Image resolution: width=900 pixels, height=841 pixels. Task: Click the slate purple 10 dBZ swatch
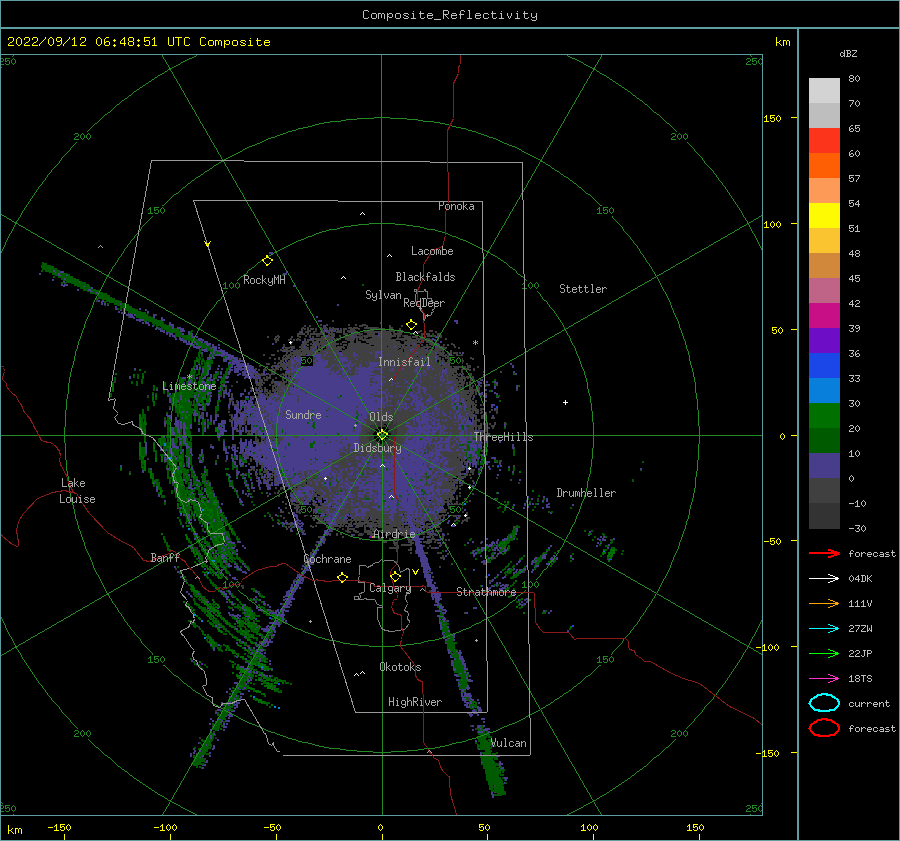point(824,465)
